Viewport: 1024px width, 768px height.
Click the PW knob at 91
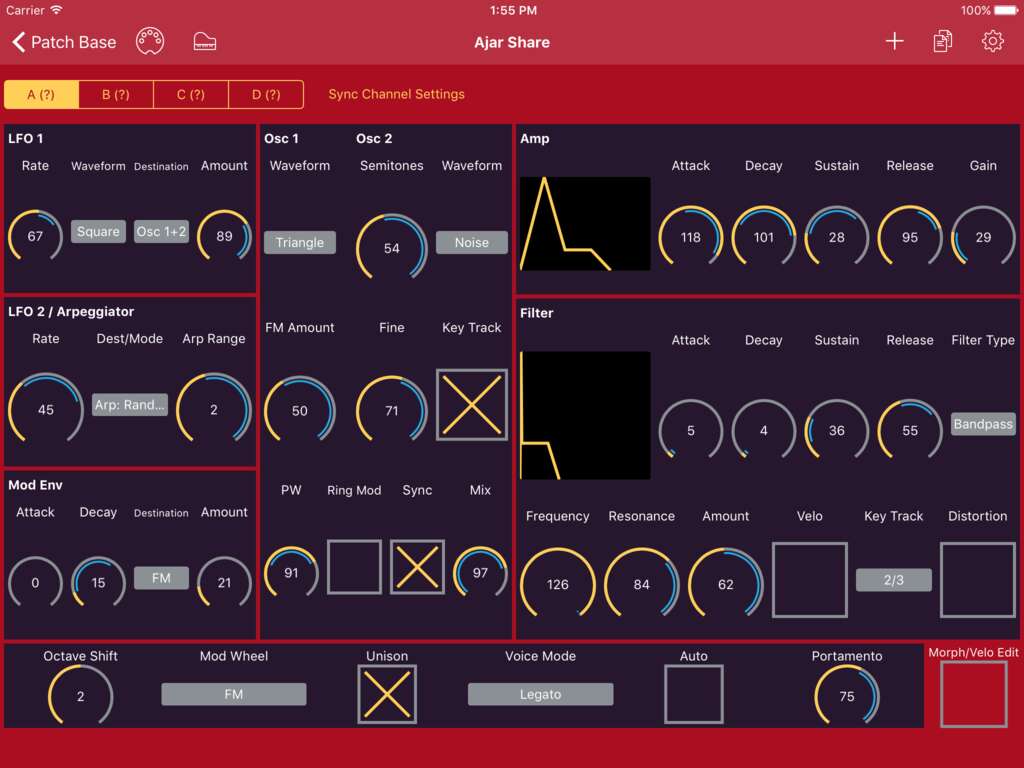pyautogui.click(x=291, y=573)
